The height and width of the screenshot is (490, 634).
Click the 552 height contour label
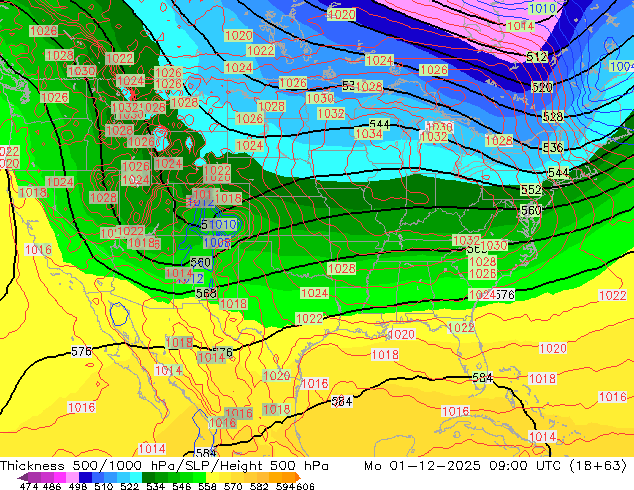(x=531, y=190)
